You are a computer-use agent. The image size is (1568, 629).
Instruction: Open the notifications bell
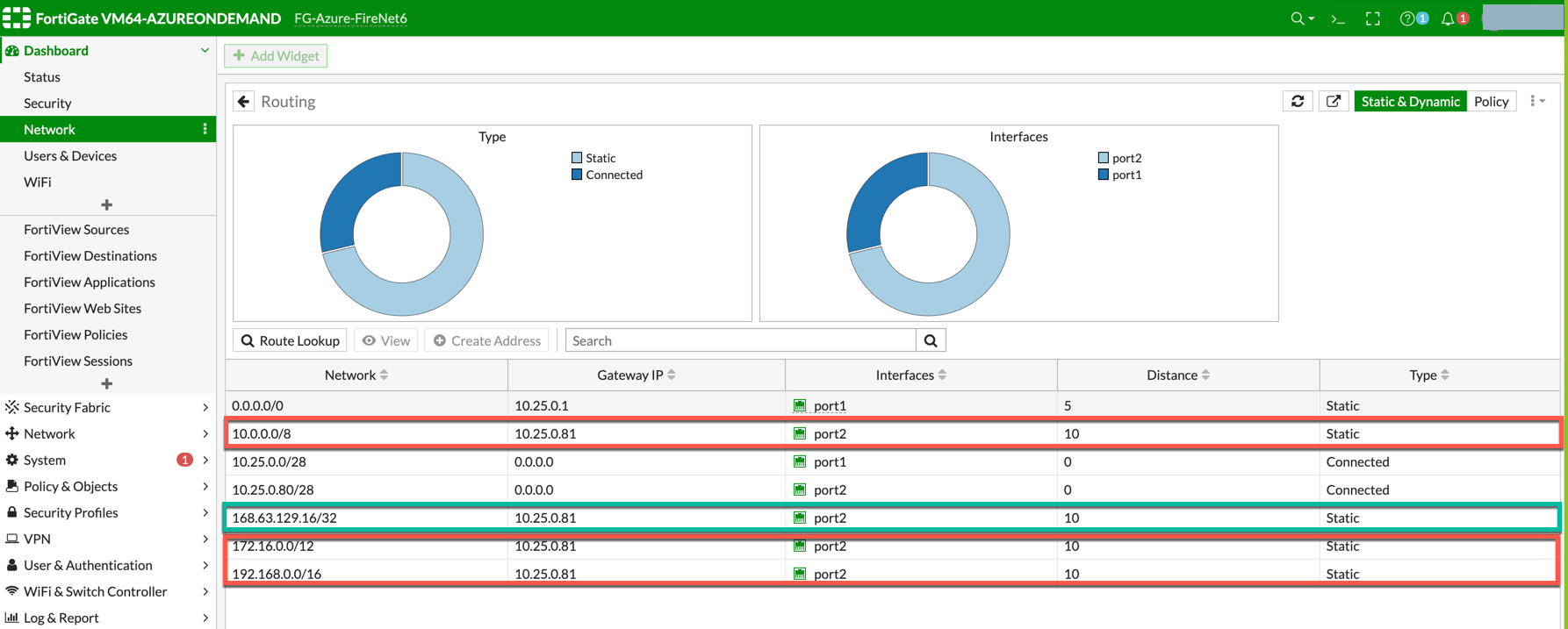[1448, 18]
